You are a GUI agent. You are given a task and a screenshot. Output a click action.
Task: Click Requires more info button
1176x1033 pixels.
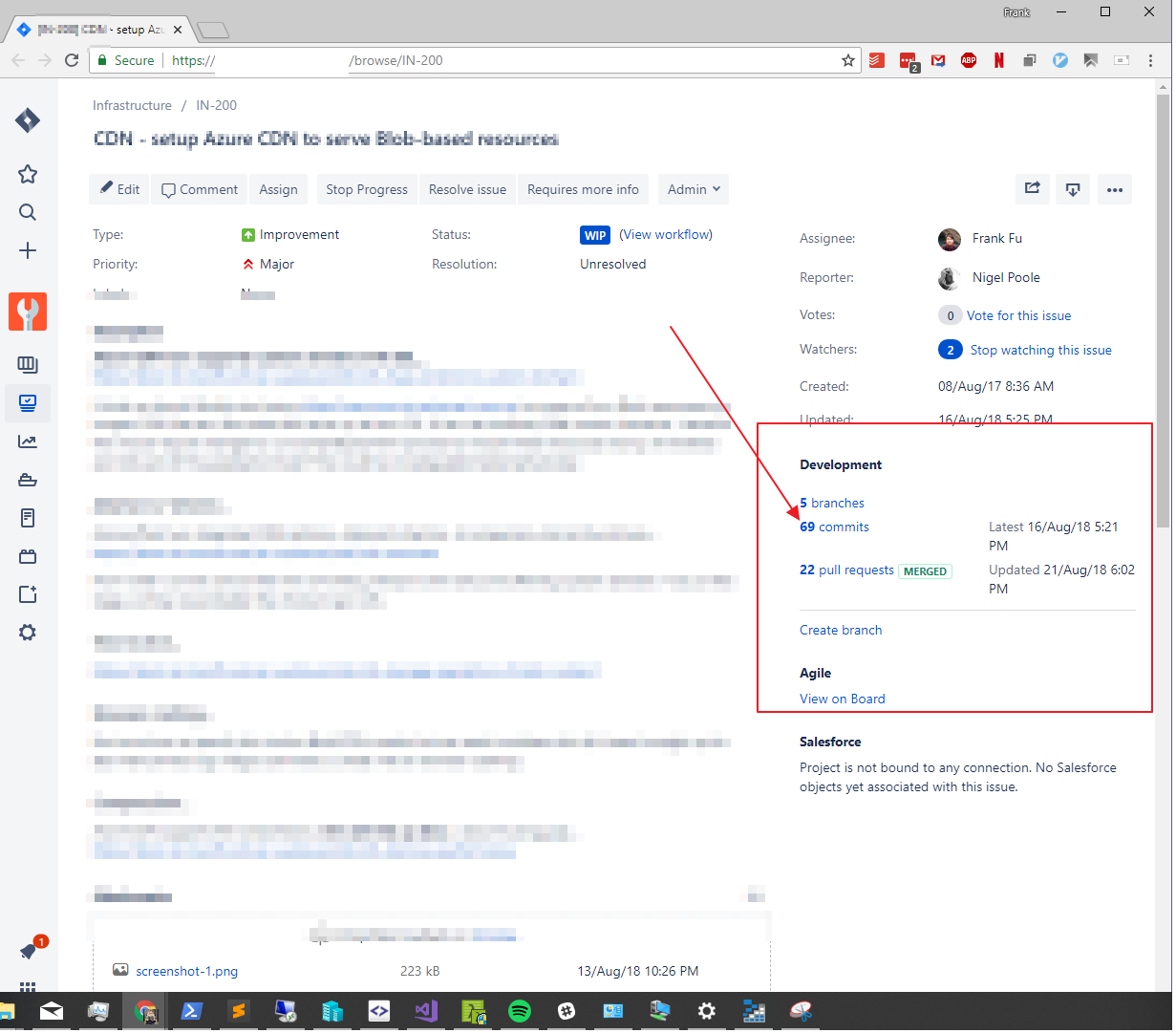point(583,189)
